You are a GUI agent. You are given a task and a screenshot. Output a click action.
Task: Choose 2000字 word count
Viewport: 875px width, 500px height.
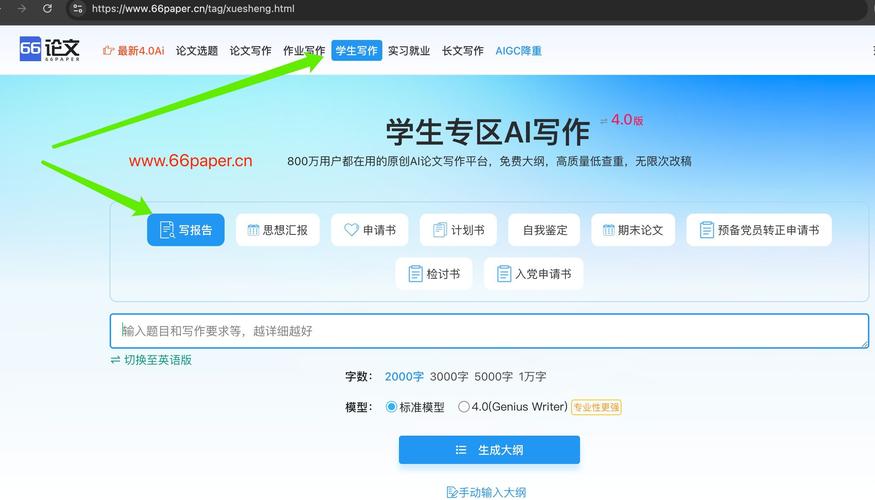pyautogui.click(x=404, y=377)
